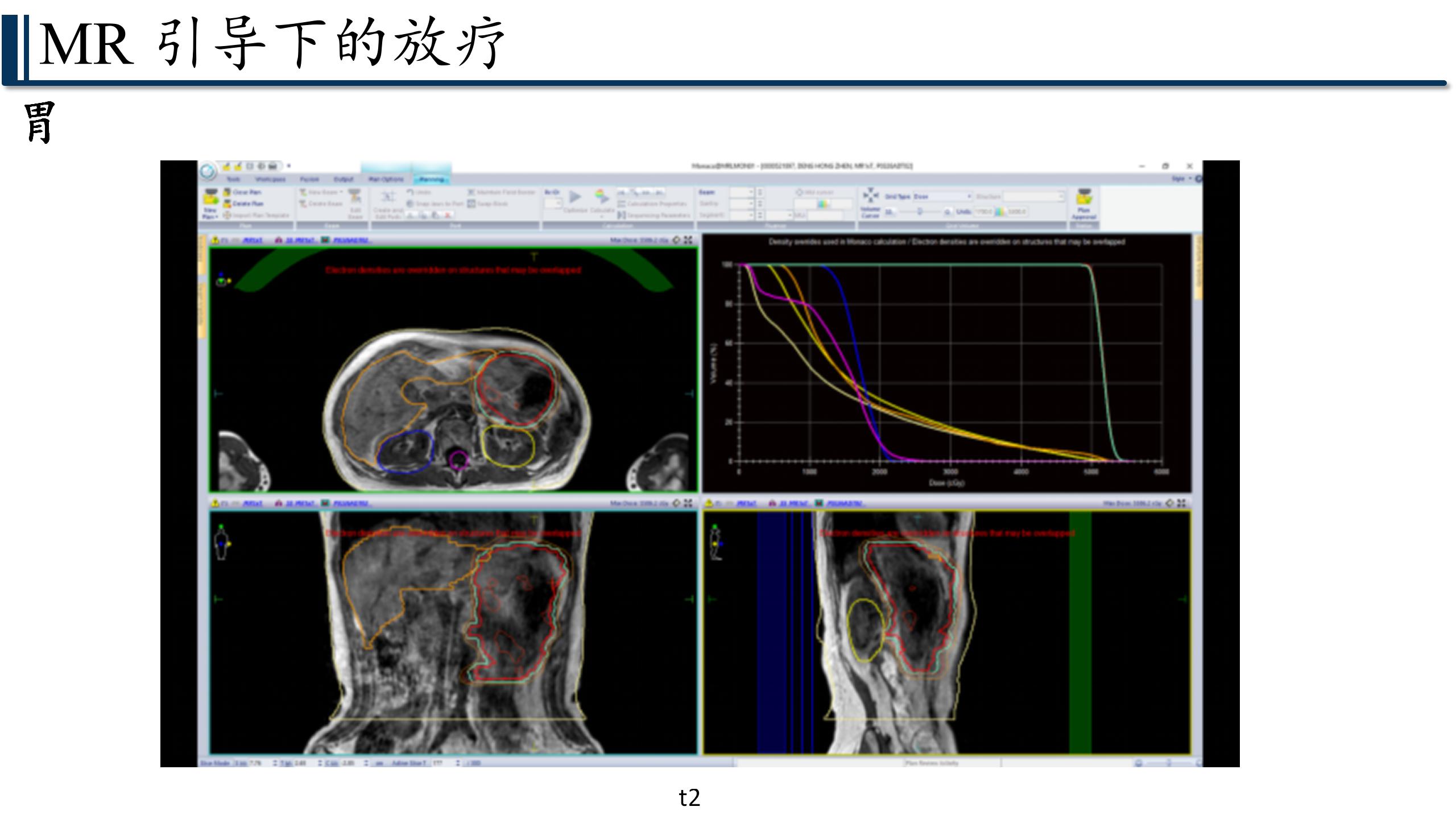Open the Fusion ribbon tab
The image size is (1456, 819).
tap(309, 179)
